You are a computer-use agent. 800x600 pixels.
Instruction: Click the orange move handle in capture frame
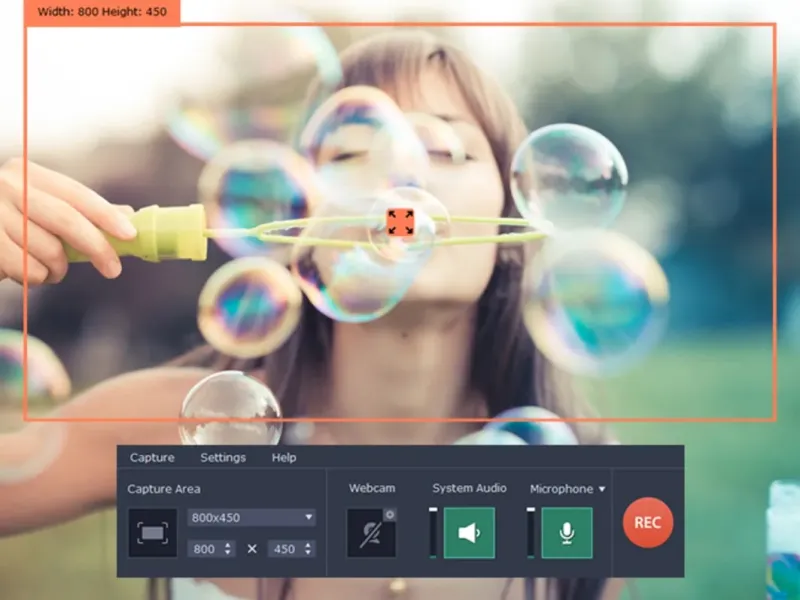click(401, 222)
